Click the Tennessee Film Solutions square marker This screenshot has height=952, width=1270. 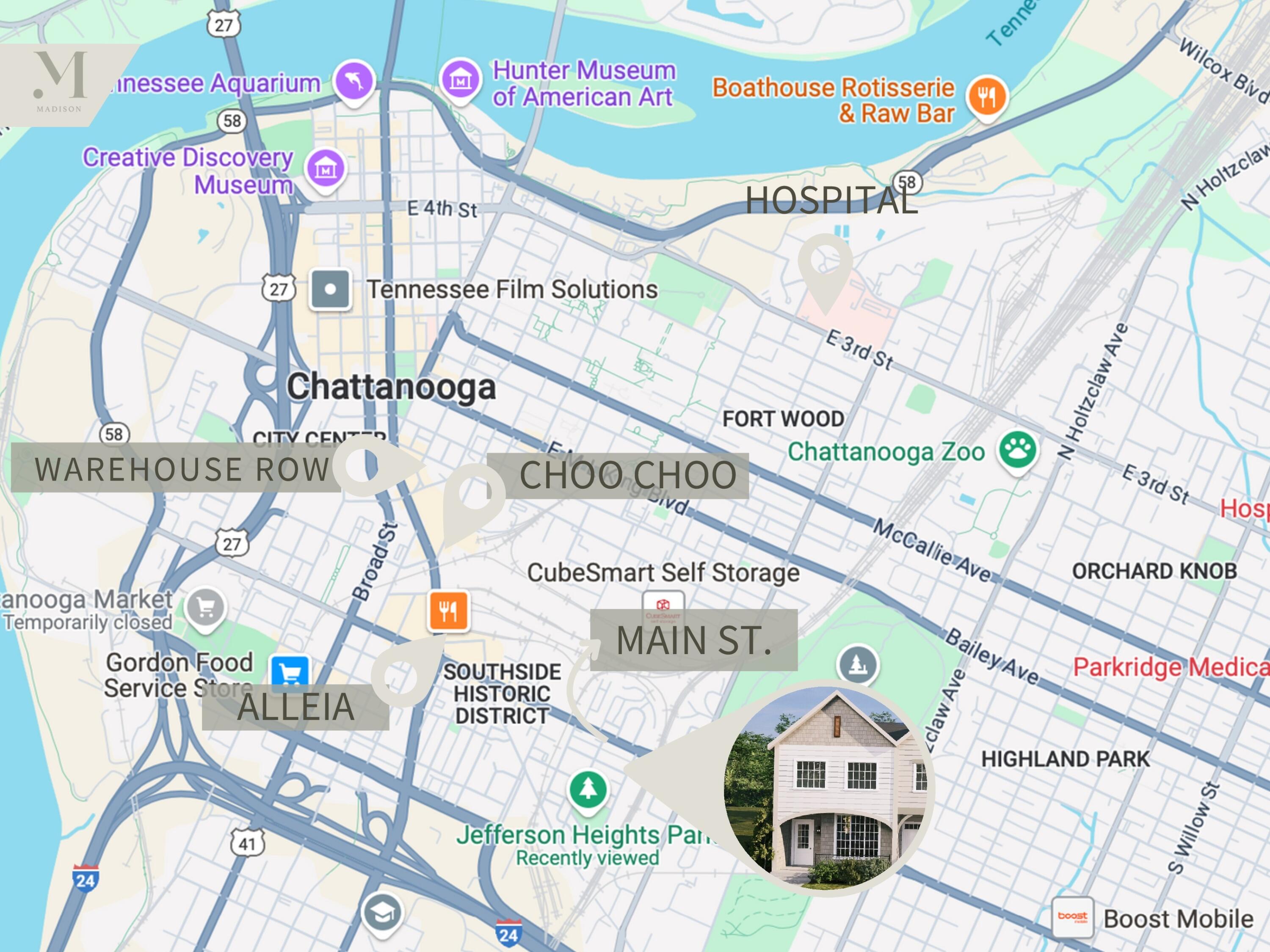(x=330, y=289)
